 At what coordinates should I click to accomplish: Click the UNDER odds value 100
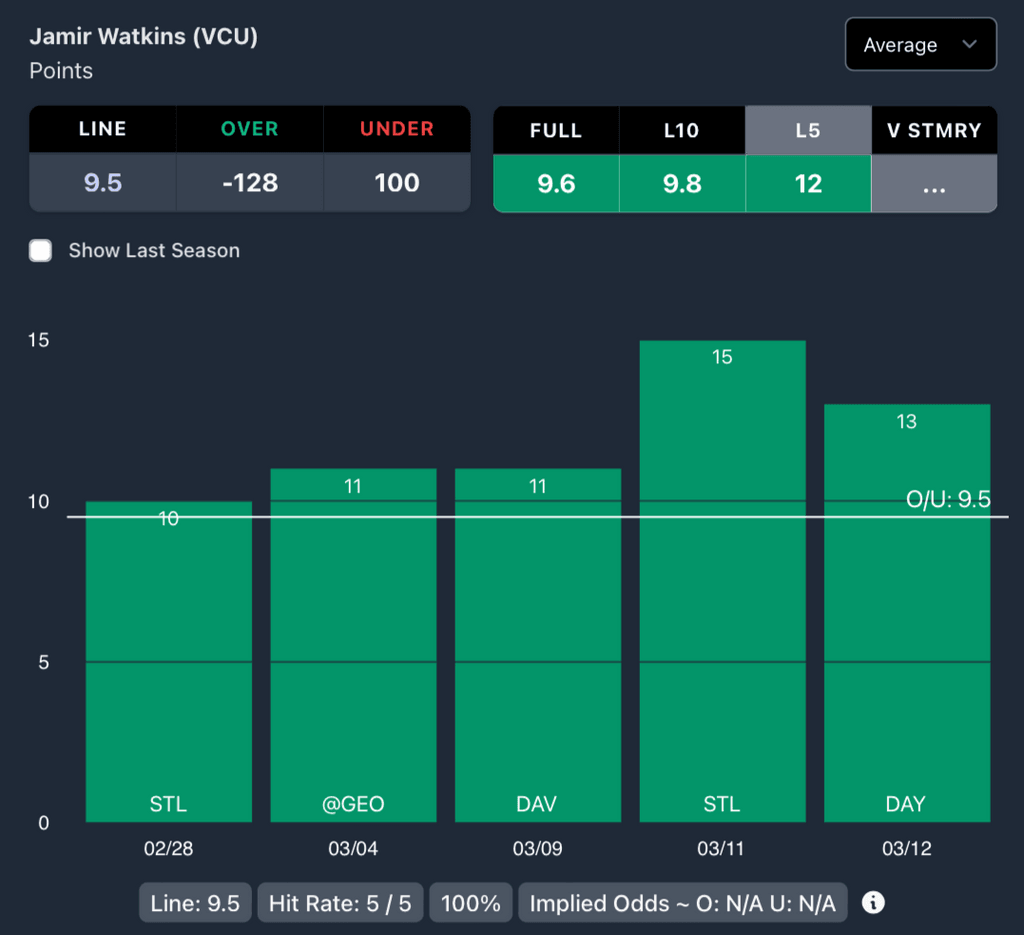tap(397, 183)
